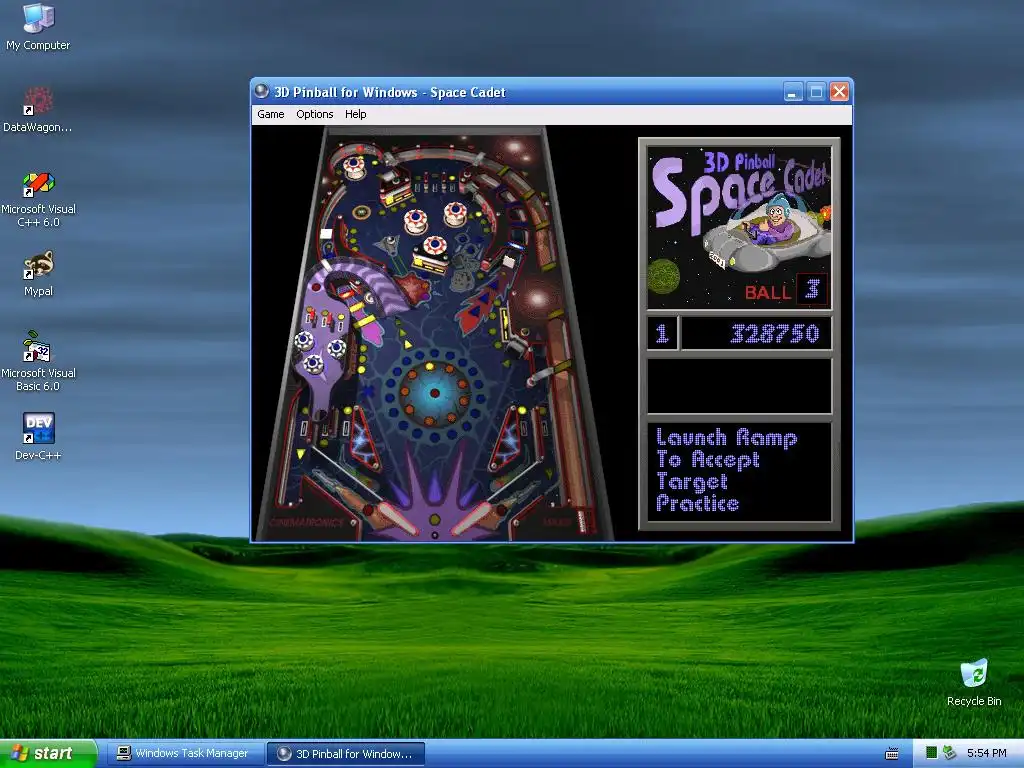The height and width of the screenshot is (768, 1024).
Task: Select the DataWagon desktop shortcut
Action: click(x=37, y=110)
